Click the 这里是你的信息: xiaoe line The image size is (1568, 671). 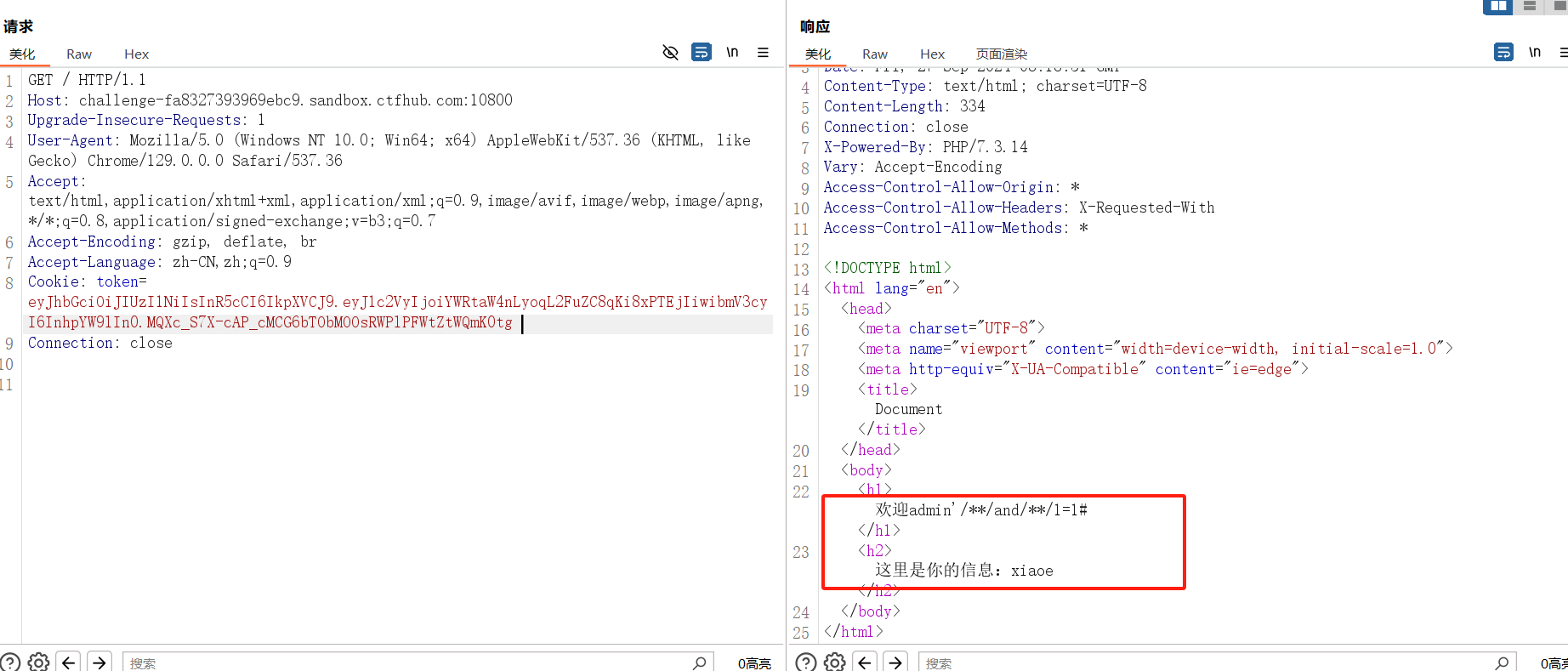pos(964,571)
